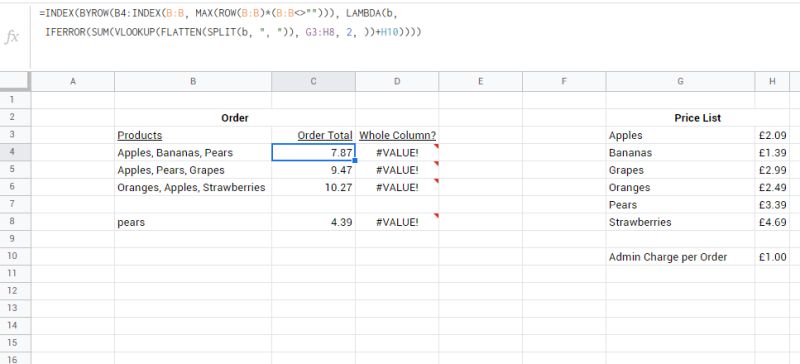
Task: Select column A header
Action: pos(73,81)
